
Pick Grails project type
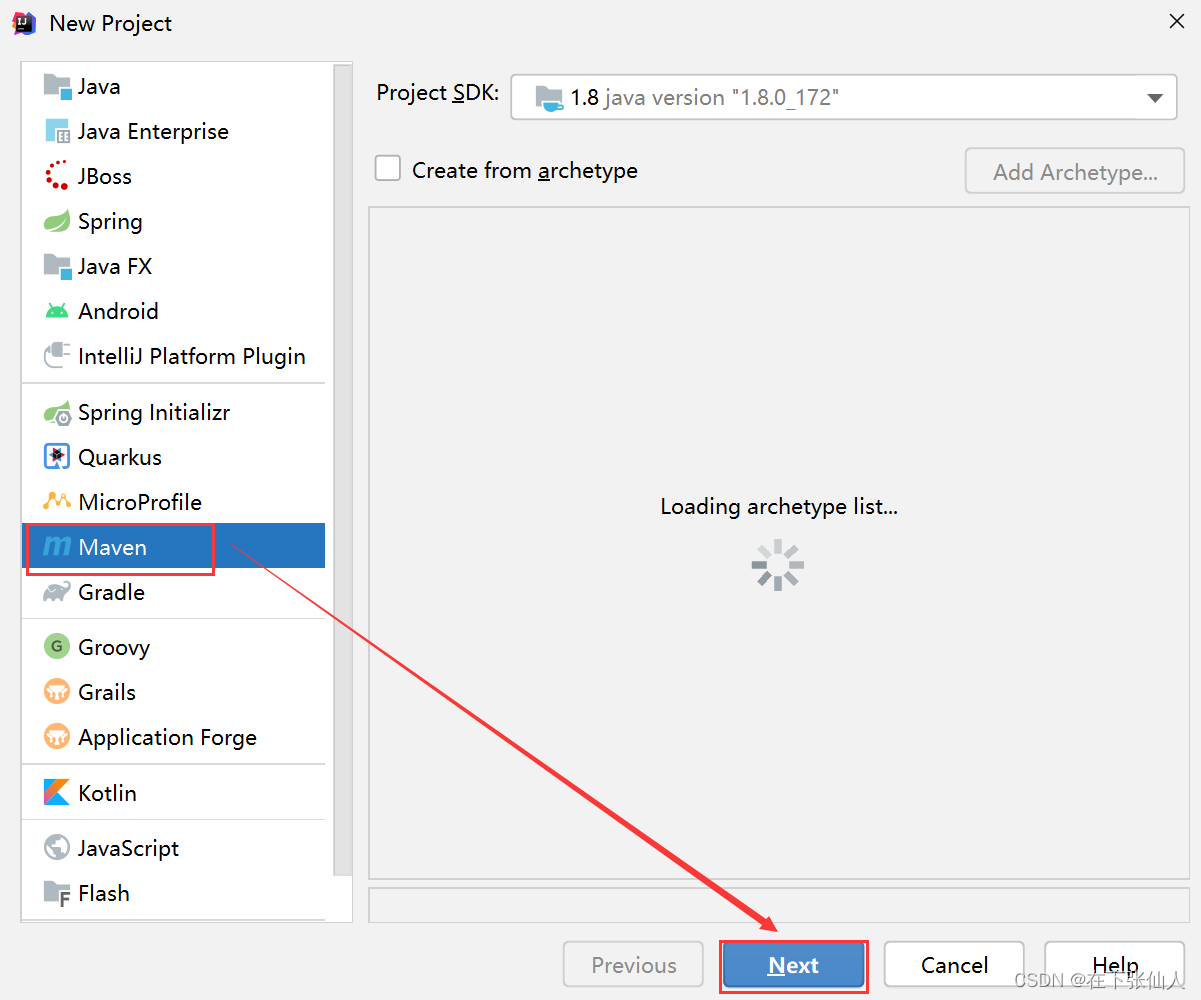point(107,692)
